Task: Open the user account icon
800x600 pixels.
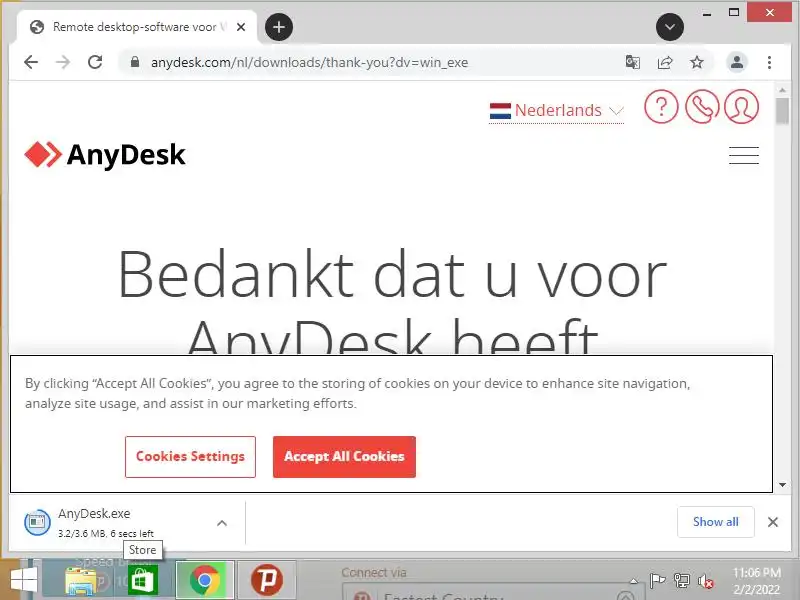Action: [741, 107]
